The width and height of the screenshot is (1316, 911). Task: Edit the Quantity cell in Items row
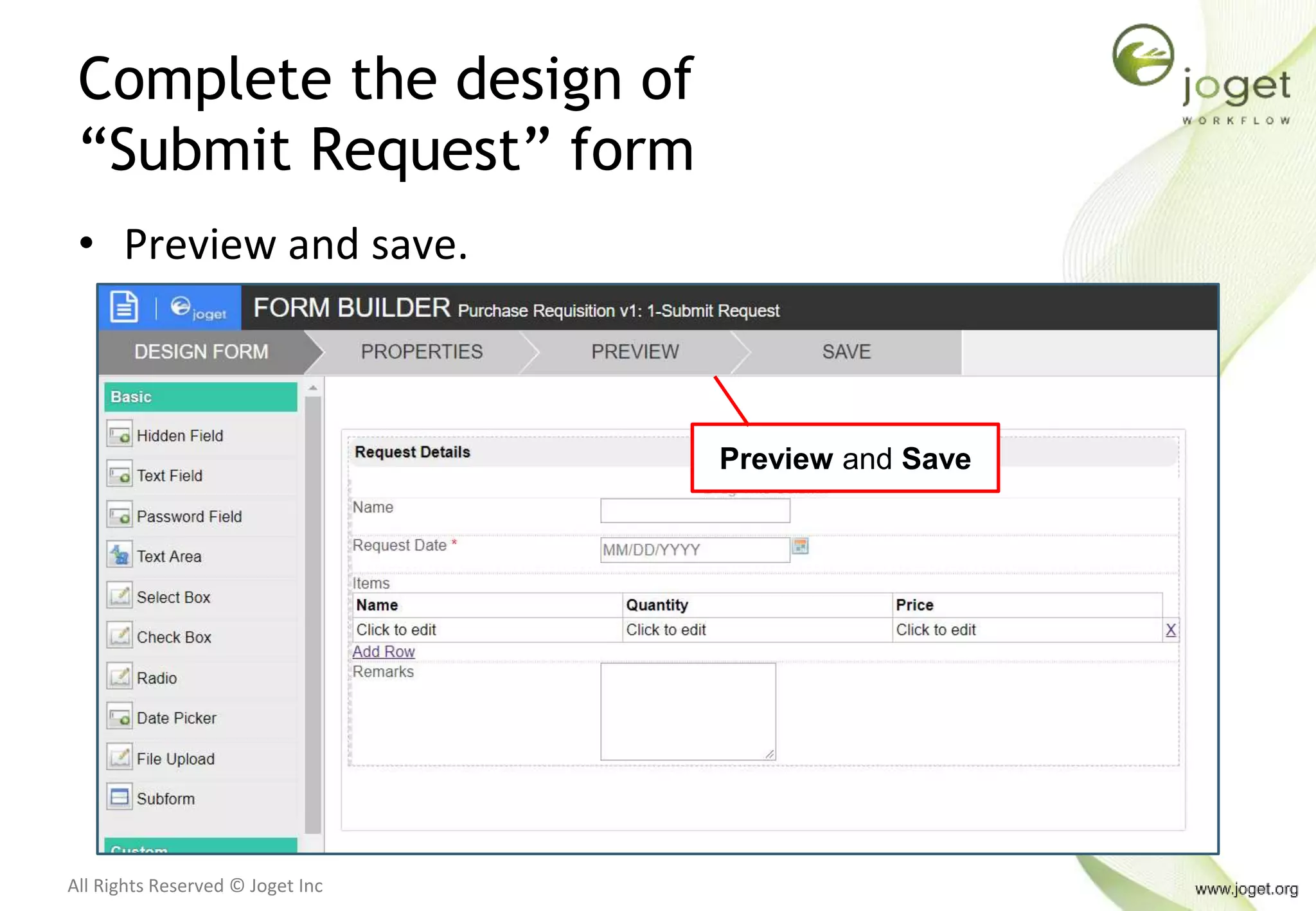[757, 630]
